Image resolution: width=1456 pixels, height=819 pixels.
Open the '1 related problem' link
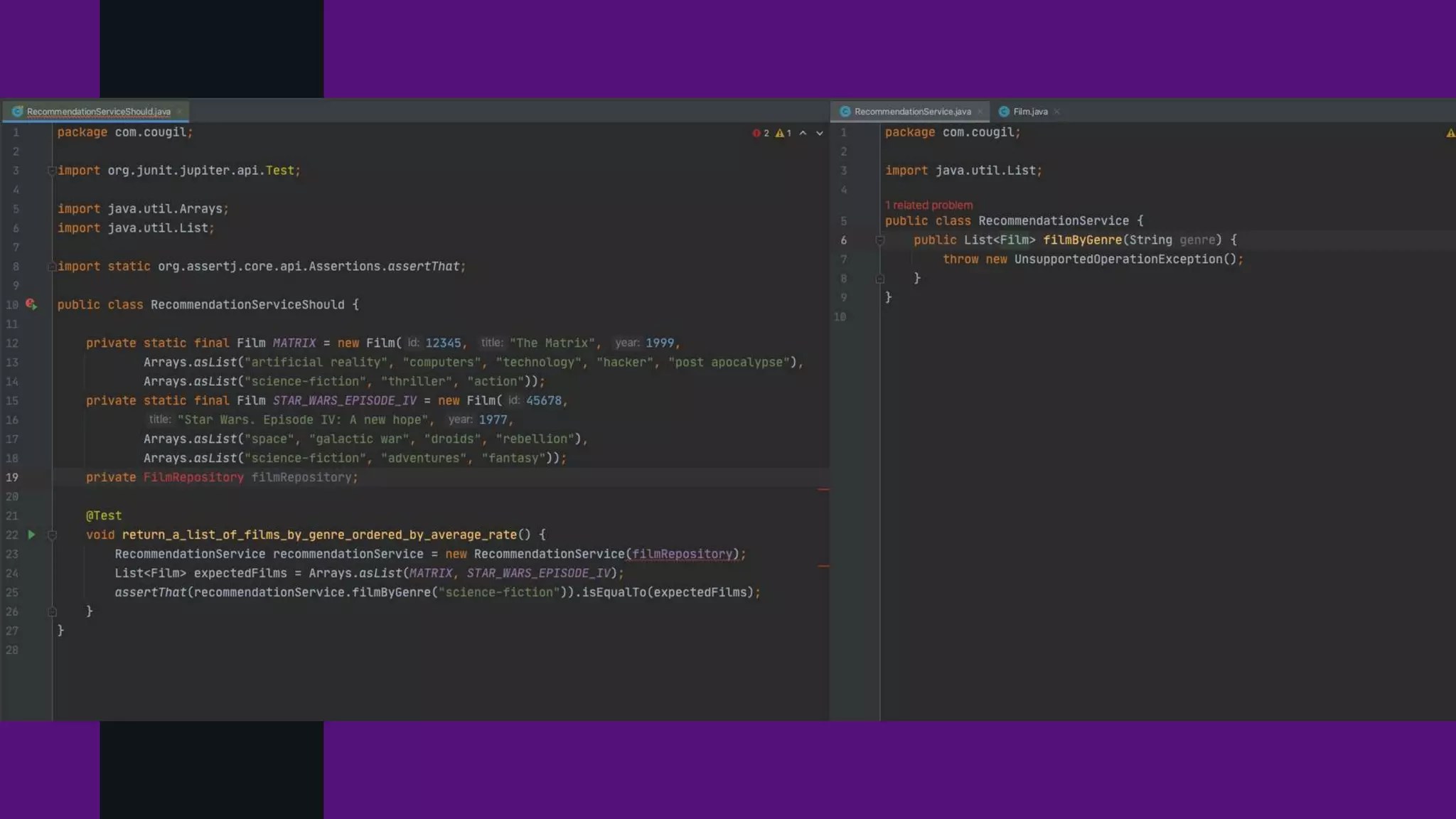(929, 205)
